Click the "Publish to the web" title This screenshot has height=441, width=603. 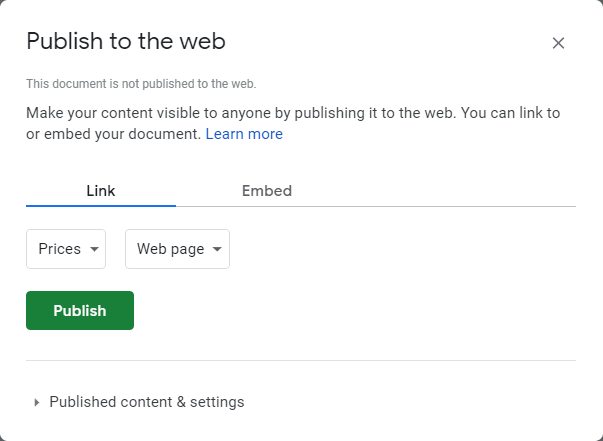[126, 41]
